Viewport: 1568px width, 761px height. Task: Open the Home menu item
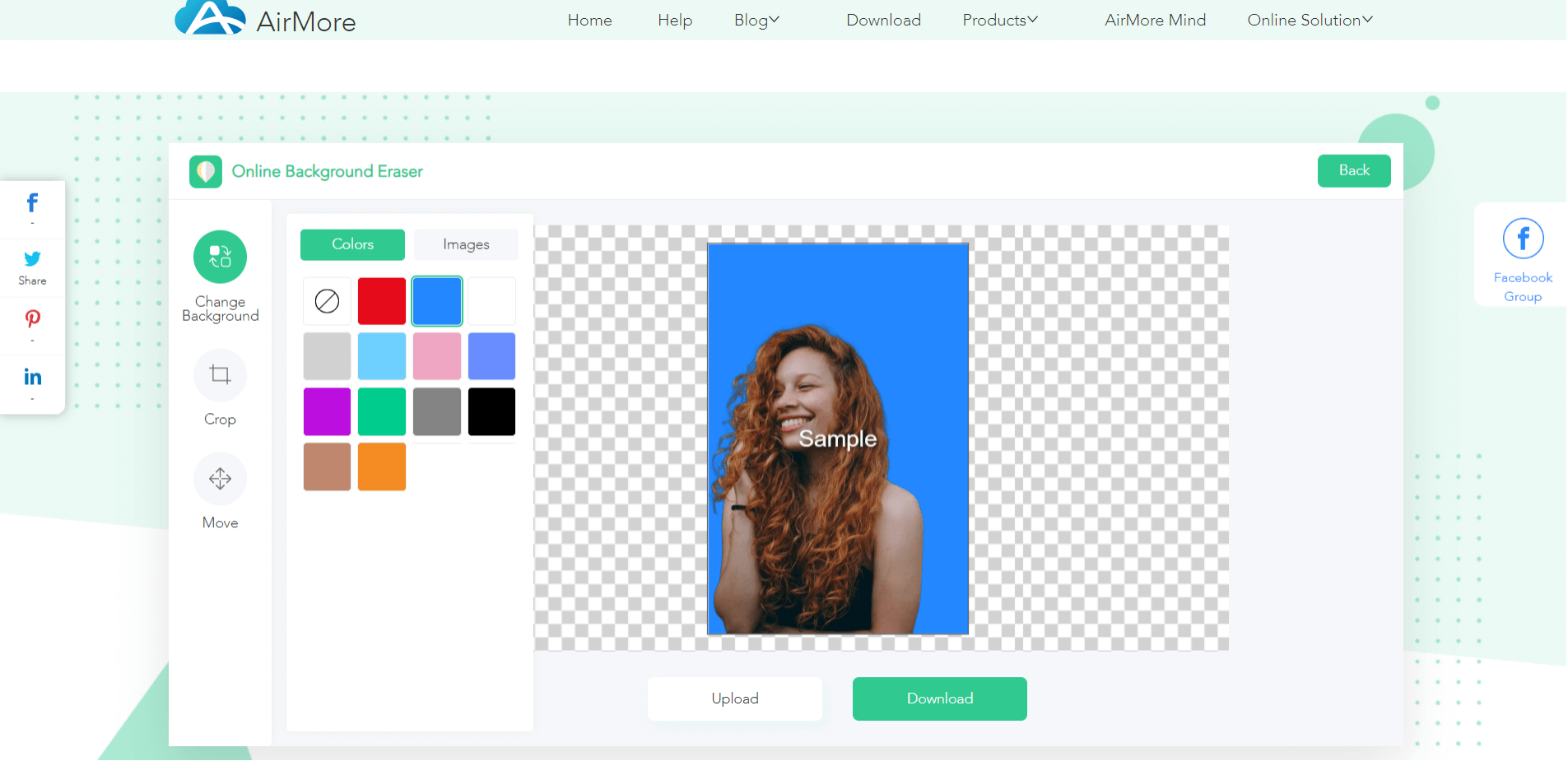(589, 20)
